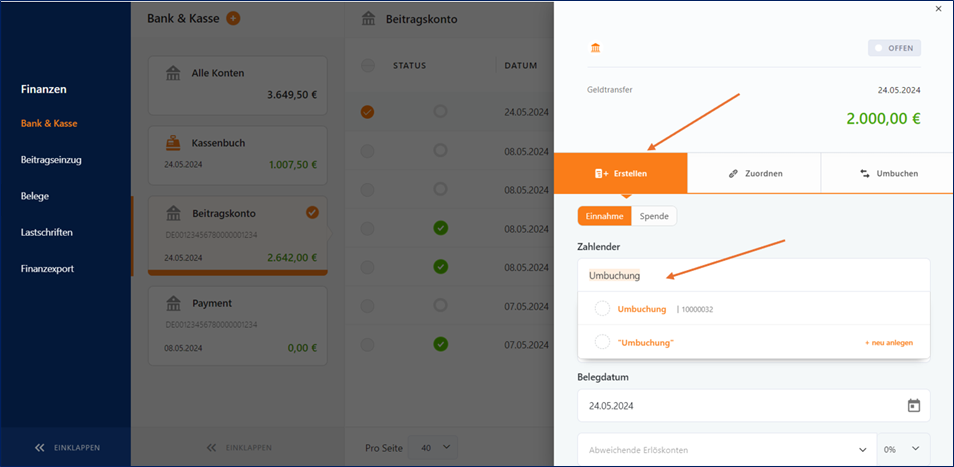Uncheck the orange checkbox on the 24.05.2024 row
The height and width of the screenshot is (467, 954).
pyautogui.click(x=367, y=112)
